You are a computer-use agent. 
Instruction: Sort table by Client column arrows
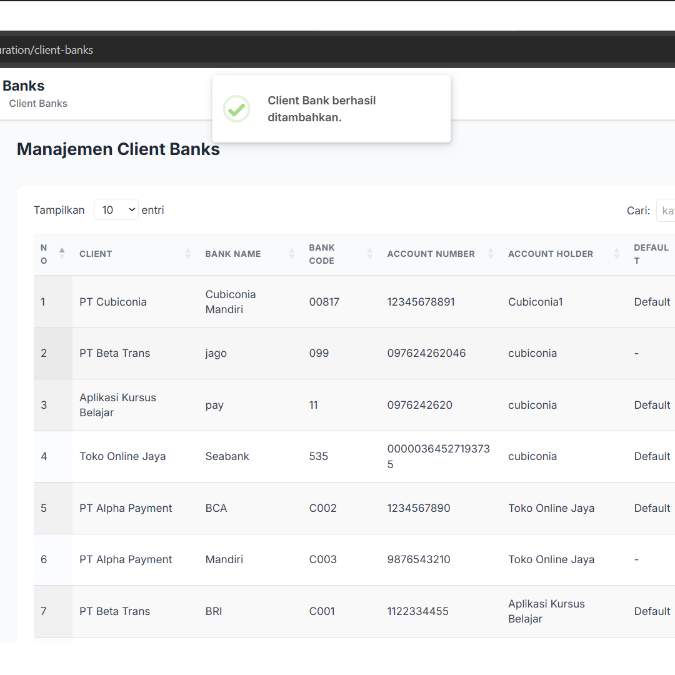(188, 254)
